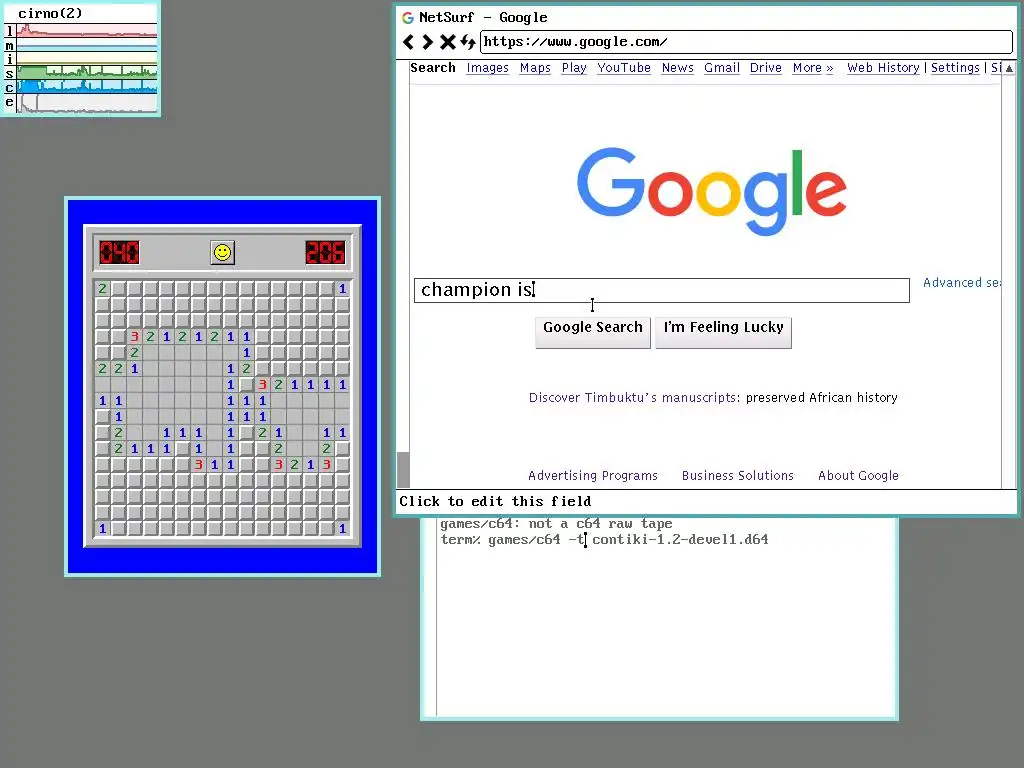The width and height of the screenshot is (1024, 768).
Task: Open the Business Solutions link
Action: coord(738,476)
